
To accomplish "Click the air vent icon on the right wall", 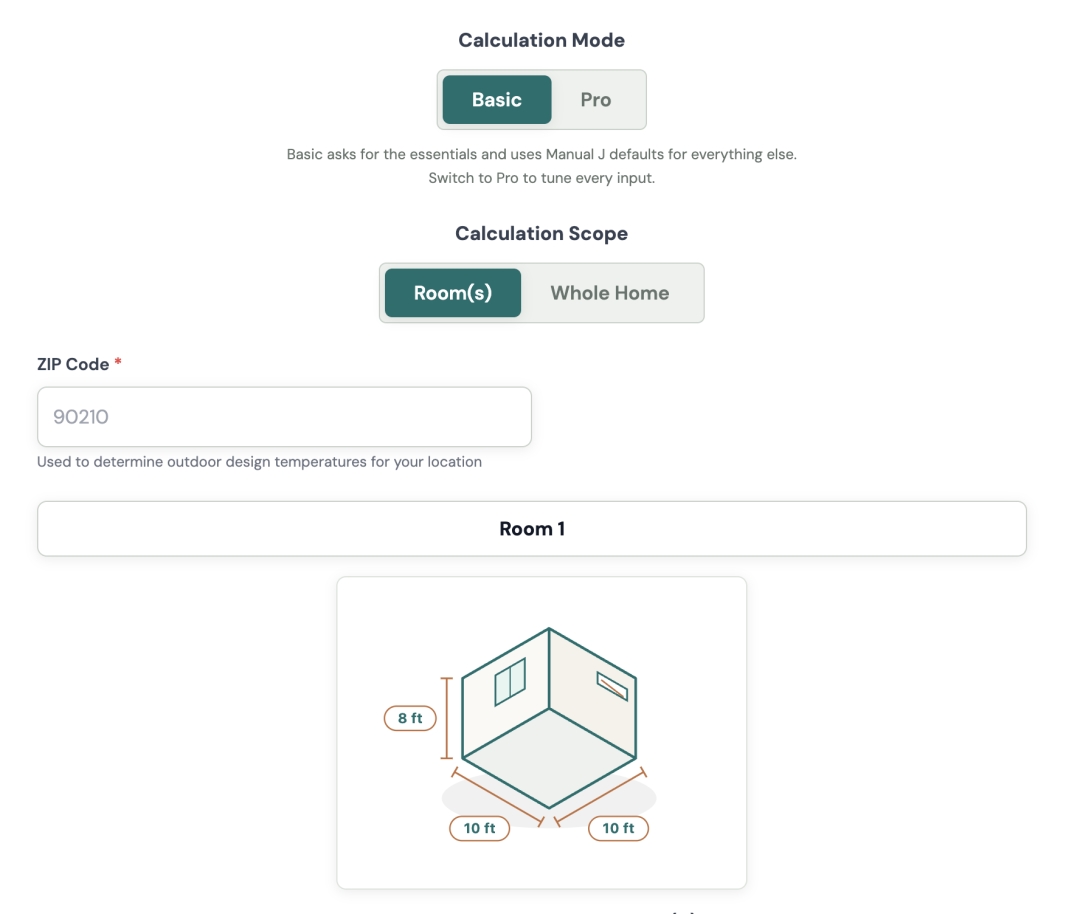I will tap(612, 686).
